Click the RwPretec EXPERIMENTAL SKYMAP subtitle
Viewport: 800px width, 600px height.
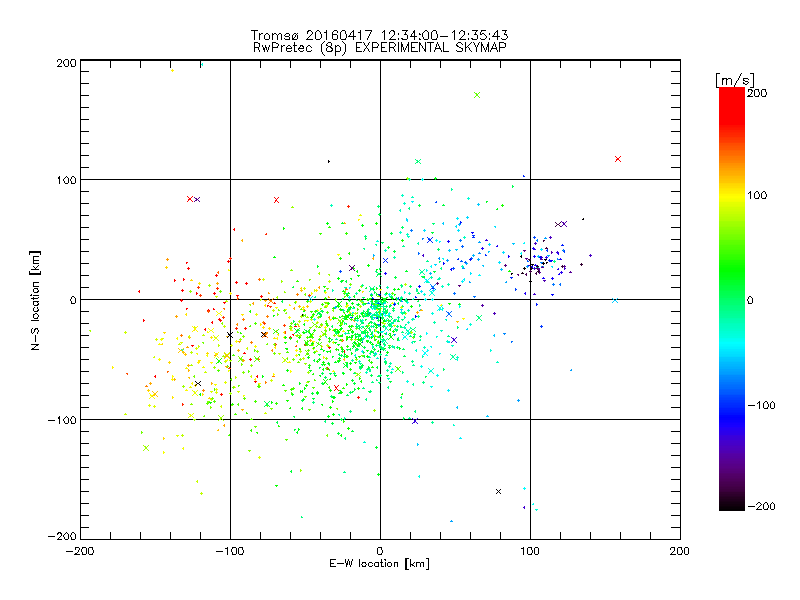click(x=380, y=48)
